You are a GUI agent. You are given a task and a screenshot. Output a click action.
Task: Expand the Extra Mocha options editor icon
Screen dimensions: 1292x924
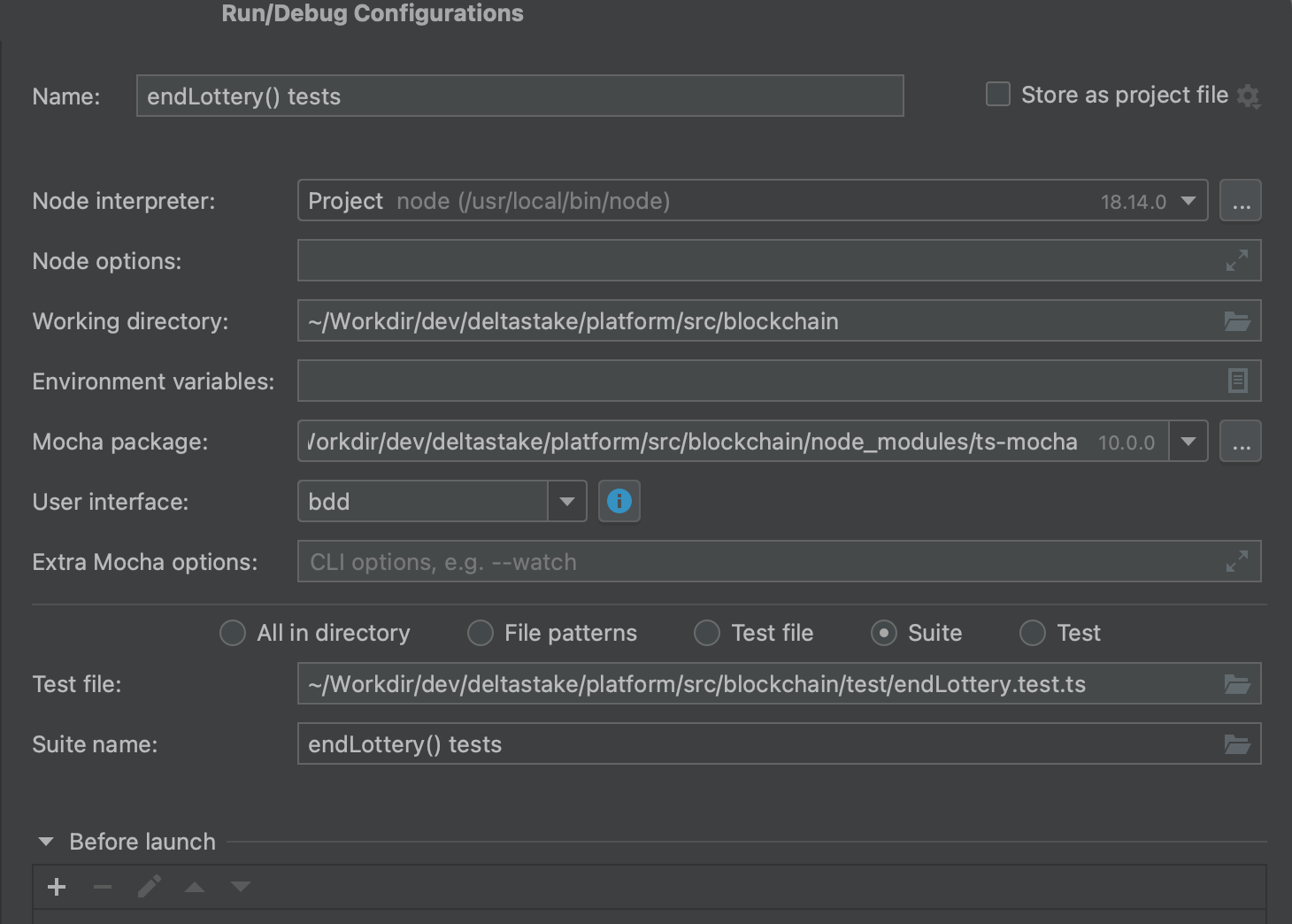[1238, 561]
